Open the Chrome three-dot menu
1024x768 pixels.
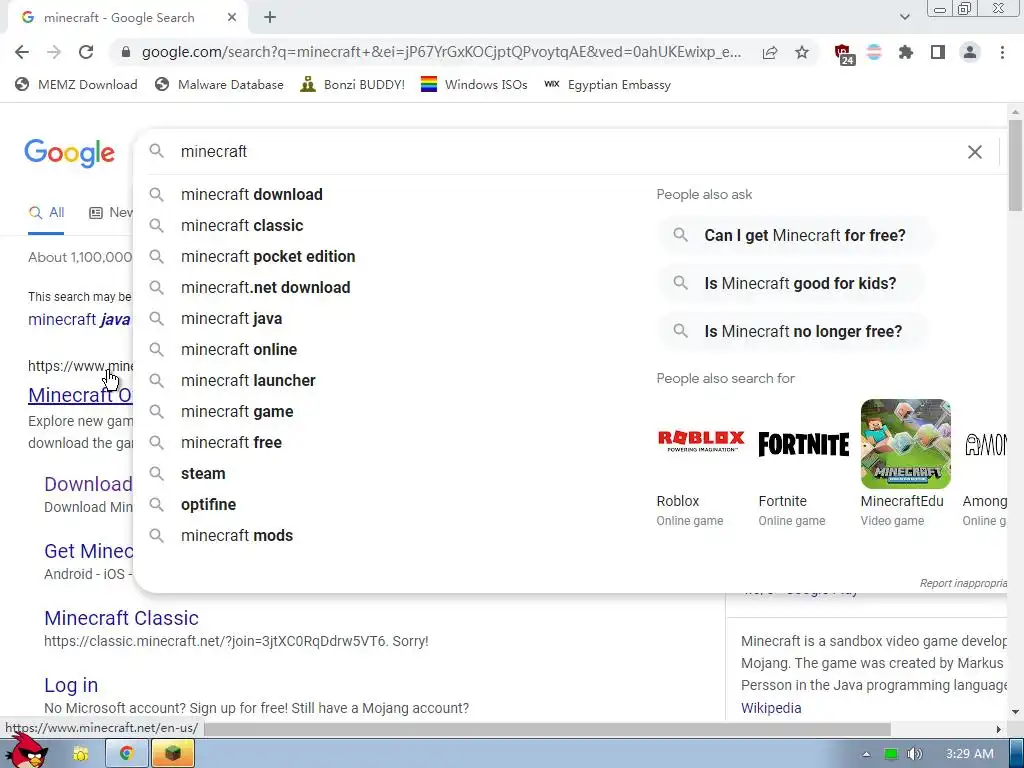coord(1002,52)
